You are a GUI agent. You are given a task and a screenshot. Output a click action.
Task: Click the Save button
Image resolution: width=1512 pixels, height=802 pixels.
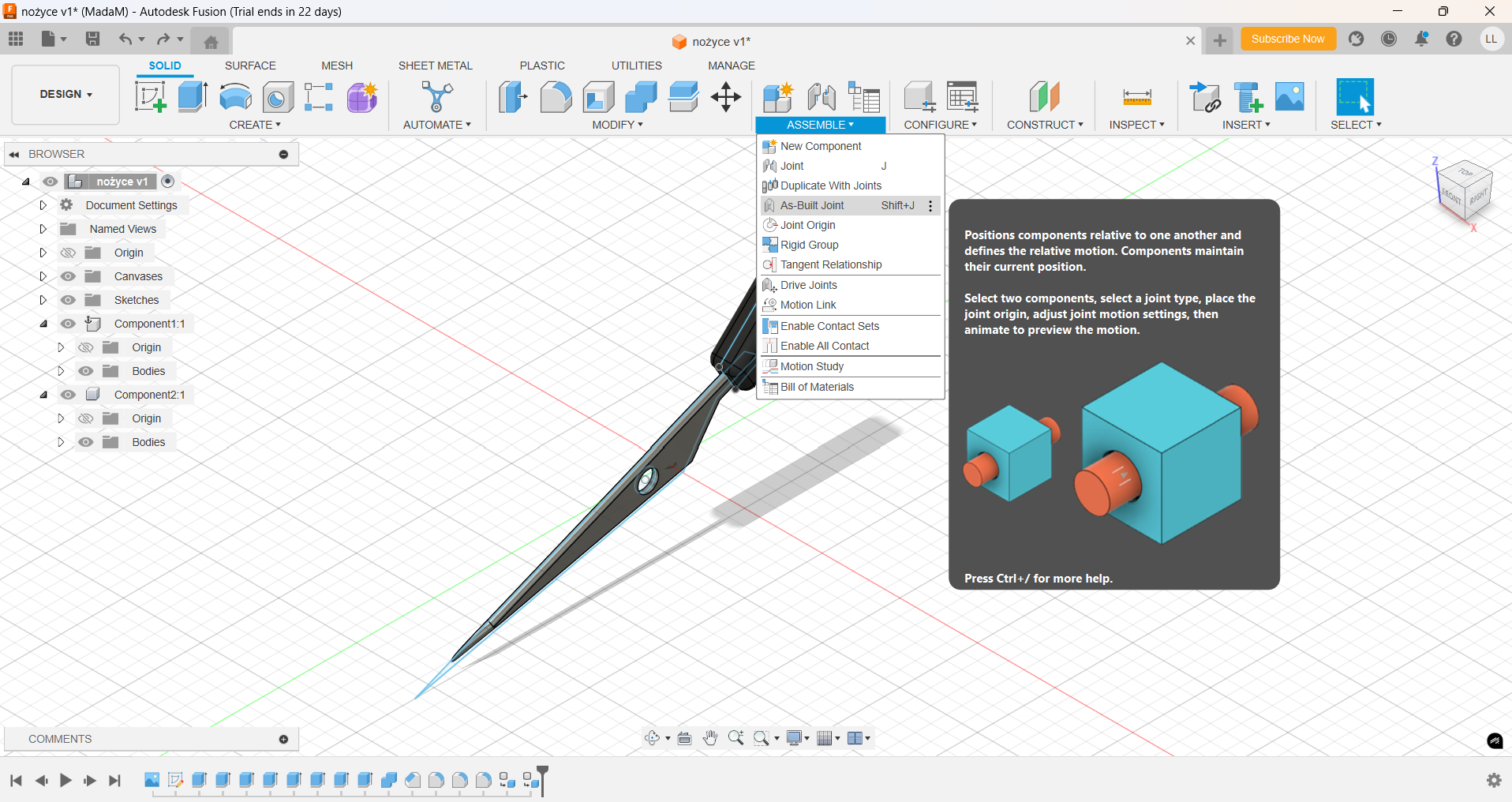pyautogui.click(x=92, y=39)
